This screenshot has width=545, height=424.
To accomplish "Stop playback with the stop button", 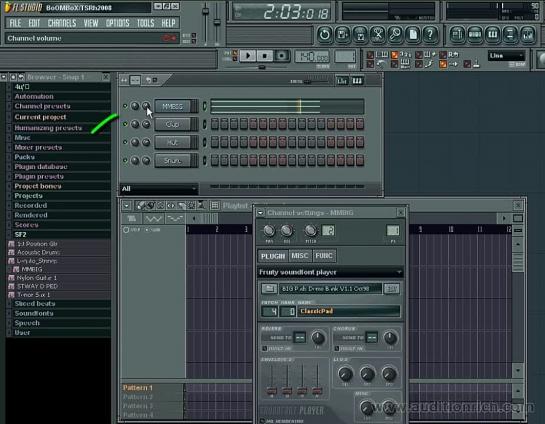I will coord(265,56).
